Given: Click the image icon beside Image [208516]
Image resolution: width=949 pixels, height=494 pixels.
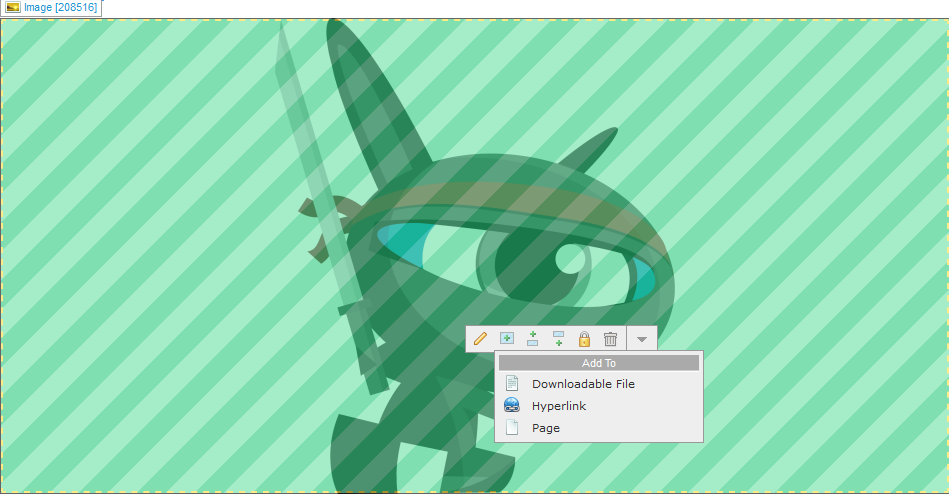Looking at the screenshot, I should coord(13,7).
